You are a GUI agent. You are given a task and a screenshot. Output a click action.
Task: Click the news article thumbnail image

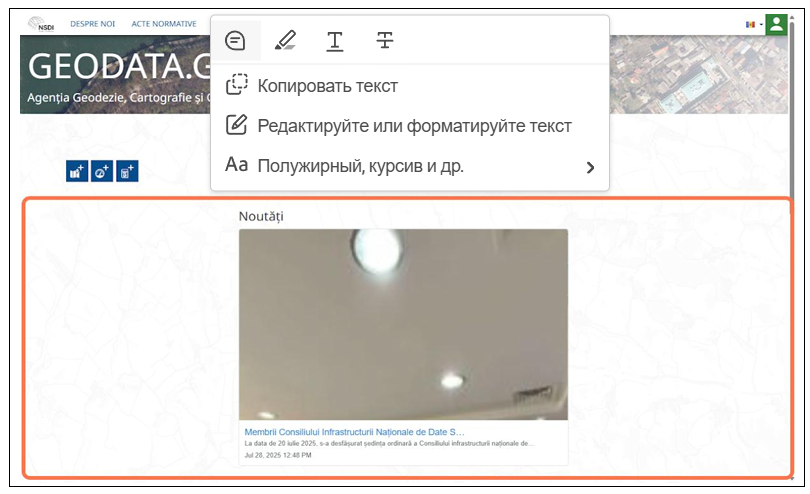click(x=403, y=324)
